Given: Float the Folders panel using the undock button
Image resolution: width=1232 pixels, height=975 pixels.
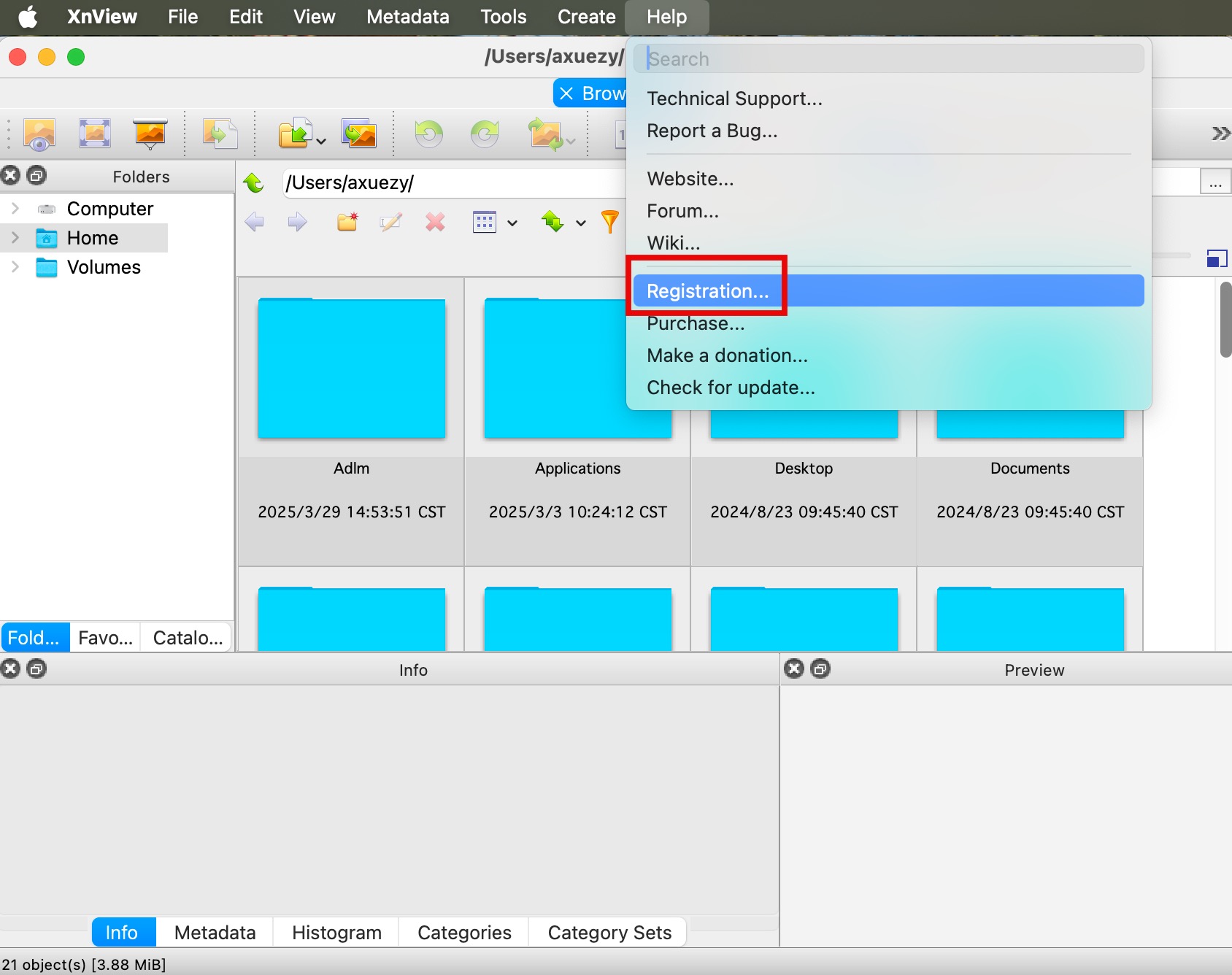Looking at the screenshot, I should coord(36,176).
